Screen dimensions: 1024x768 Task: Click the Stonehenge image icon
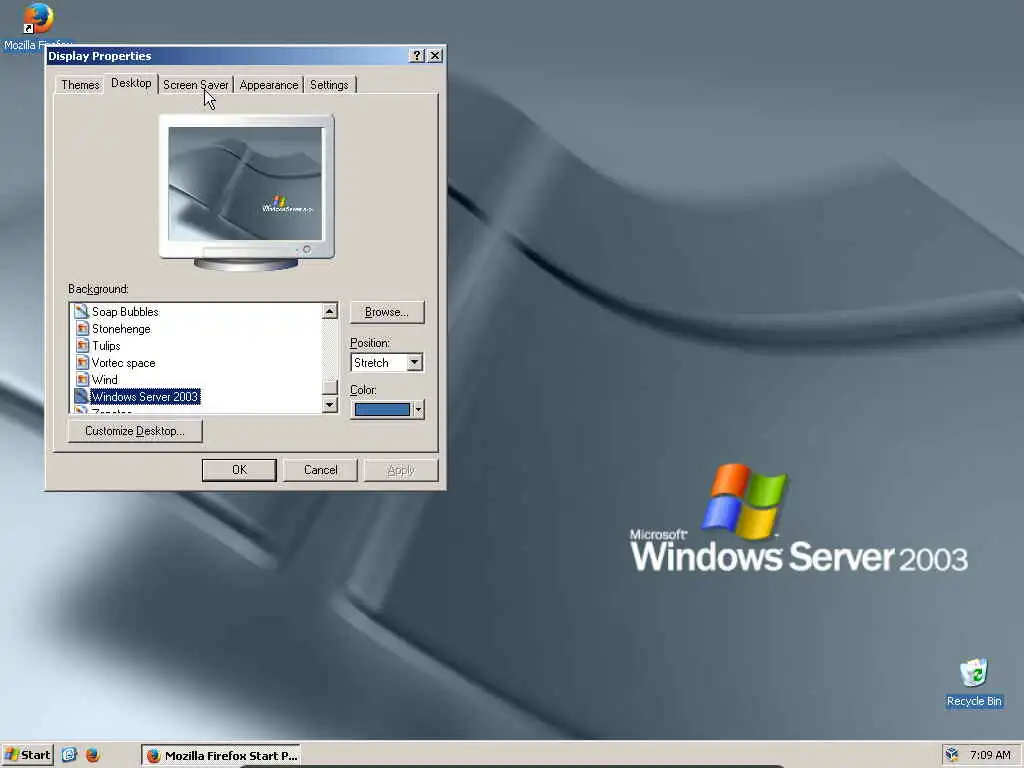82,329
